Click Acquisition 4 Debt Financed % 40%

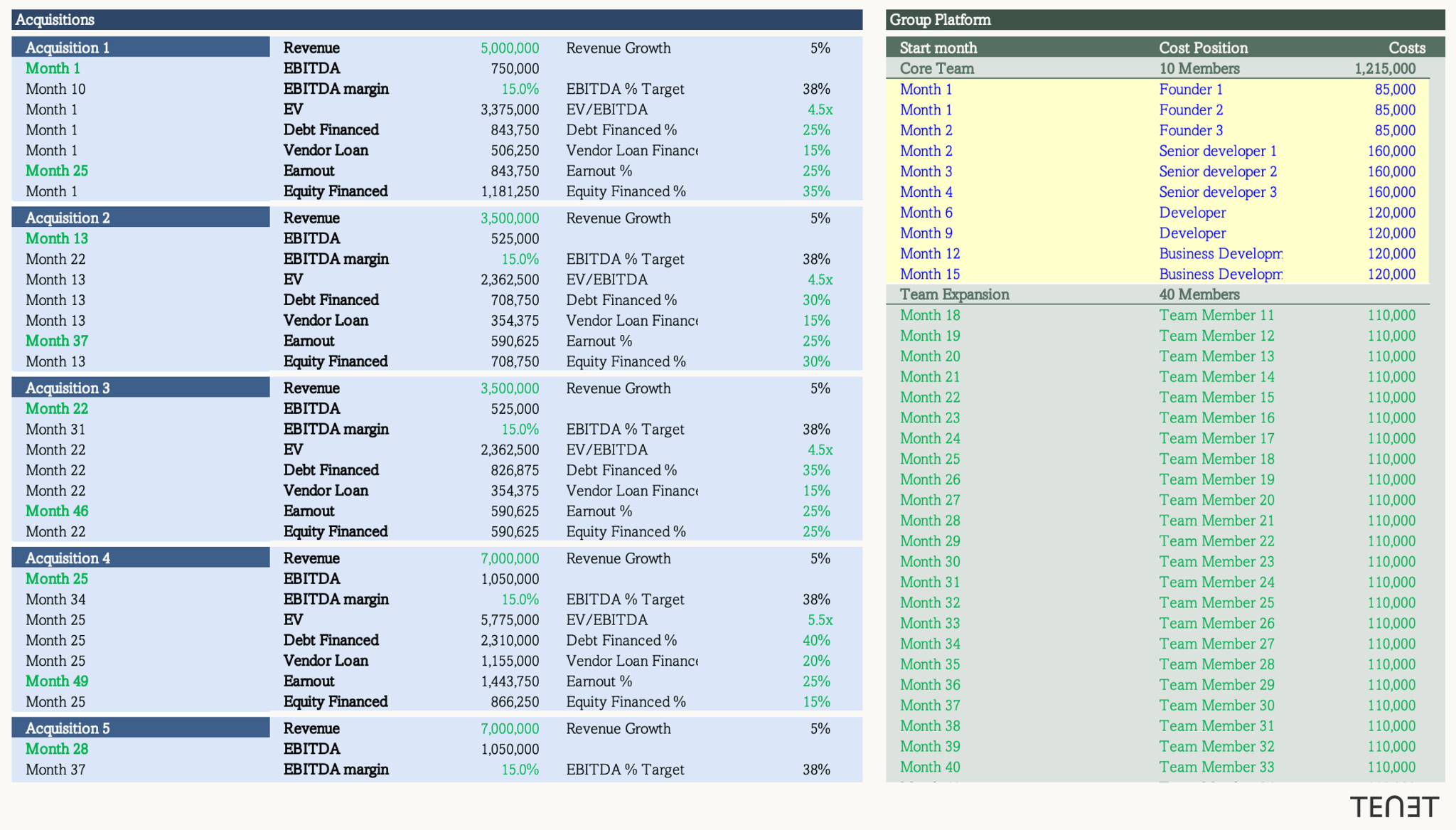(x=816, y=640)
